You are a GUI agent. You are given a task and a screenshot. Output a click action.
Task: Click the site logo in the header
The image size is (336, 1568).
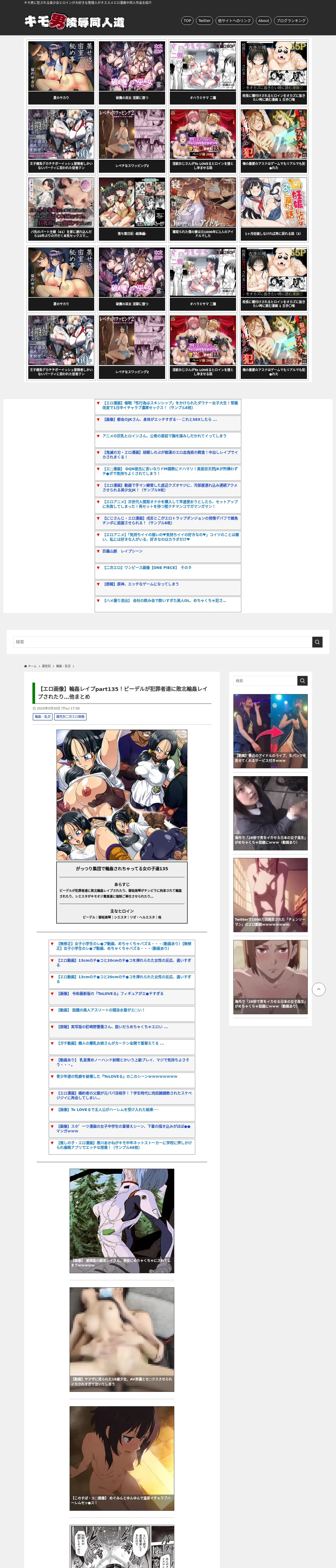(x=74, y=21)
